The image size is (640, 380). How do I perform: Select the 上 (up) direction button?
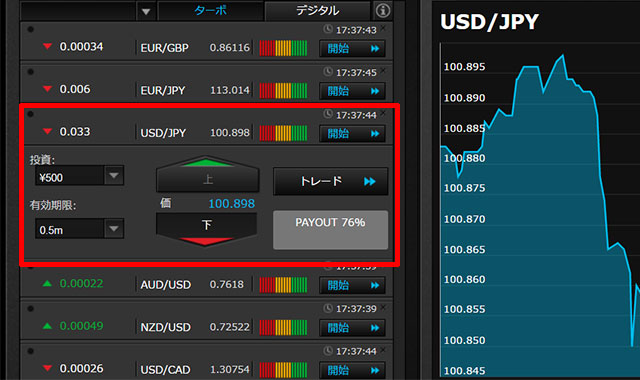pos(207,174)
